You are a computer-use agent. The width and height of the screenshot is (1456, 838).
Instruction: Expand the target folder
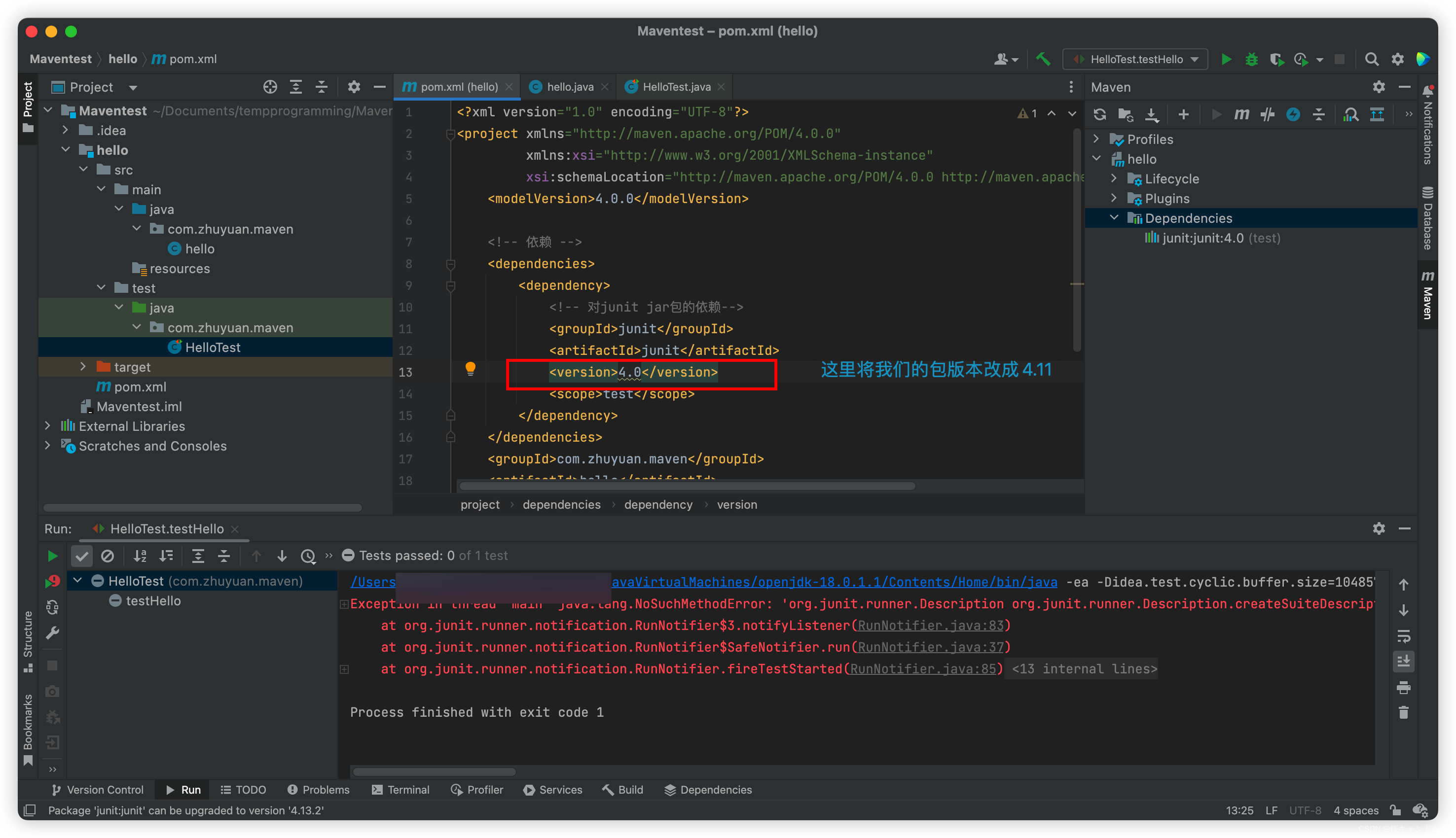[x=83, y=367]
